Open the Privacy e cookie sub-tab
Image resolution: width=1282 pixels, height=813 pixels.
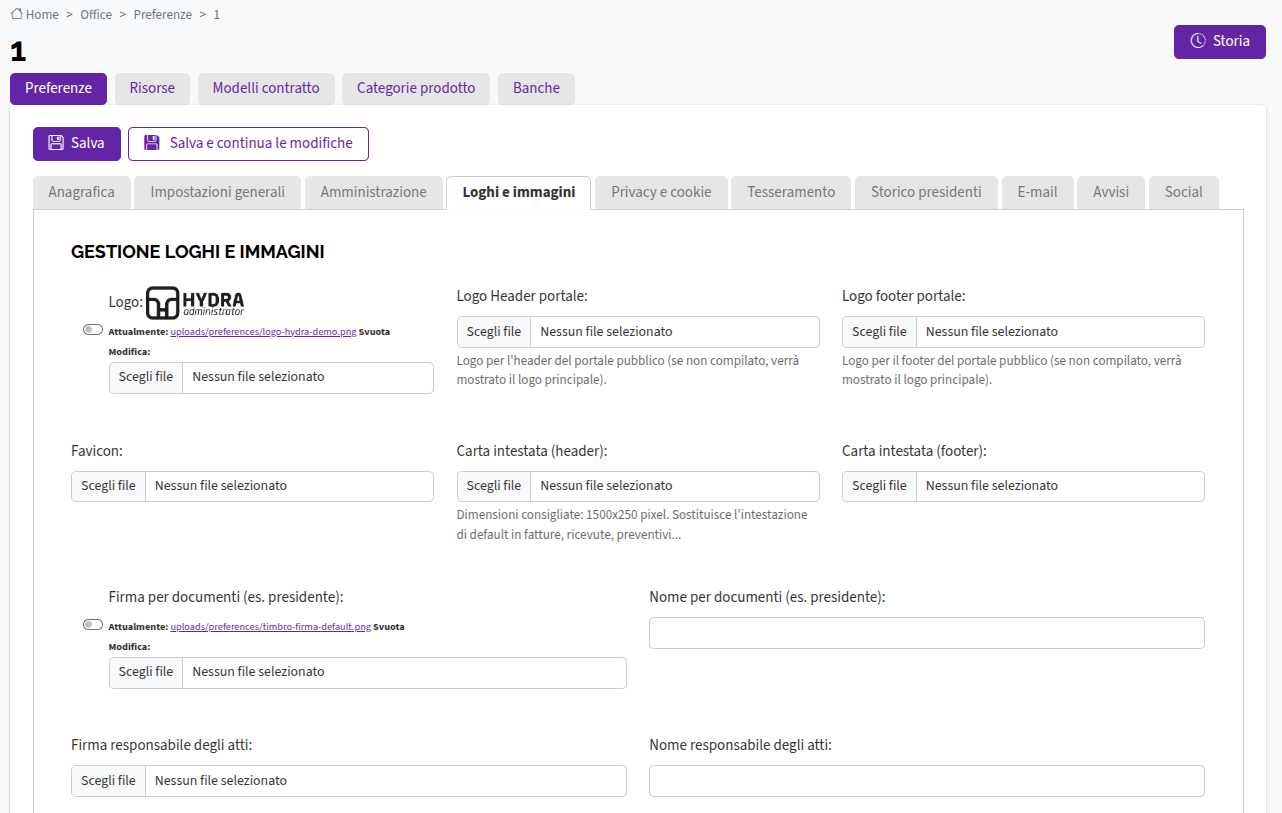(662, 192)
